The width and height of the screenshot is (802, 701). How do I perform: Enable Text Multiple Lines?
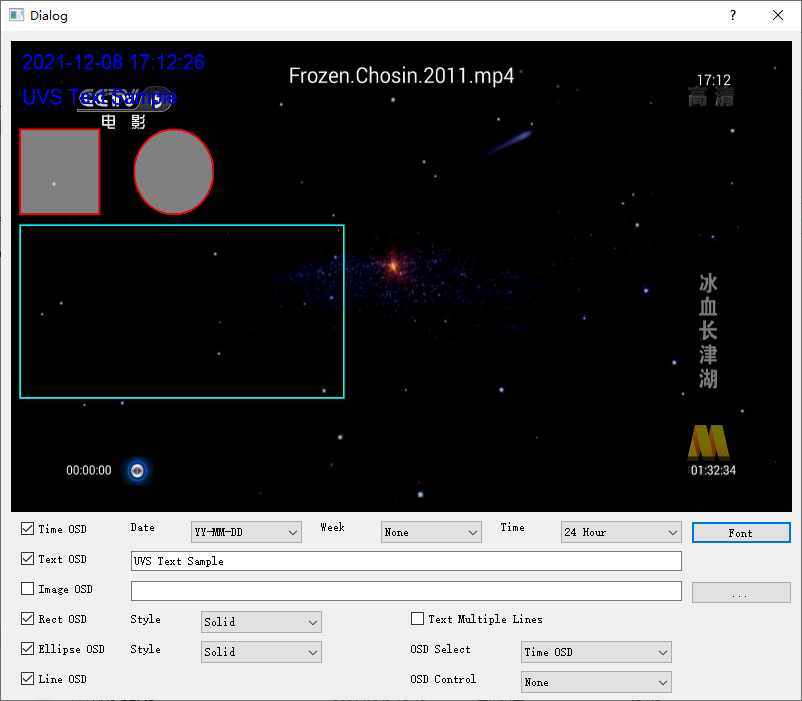click(x=417, y=618)
